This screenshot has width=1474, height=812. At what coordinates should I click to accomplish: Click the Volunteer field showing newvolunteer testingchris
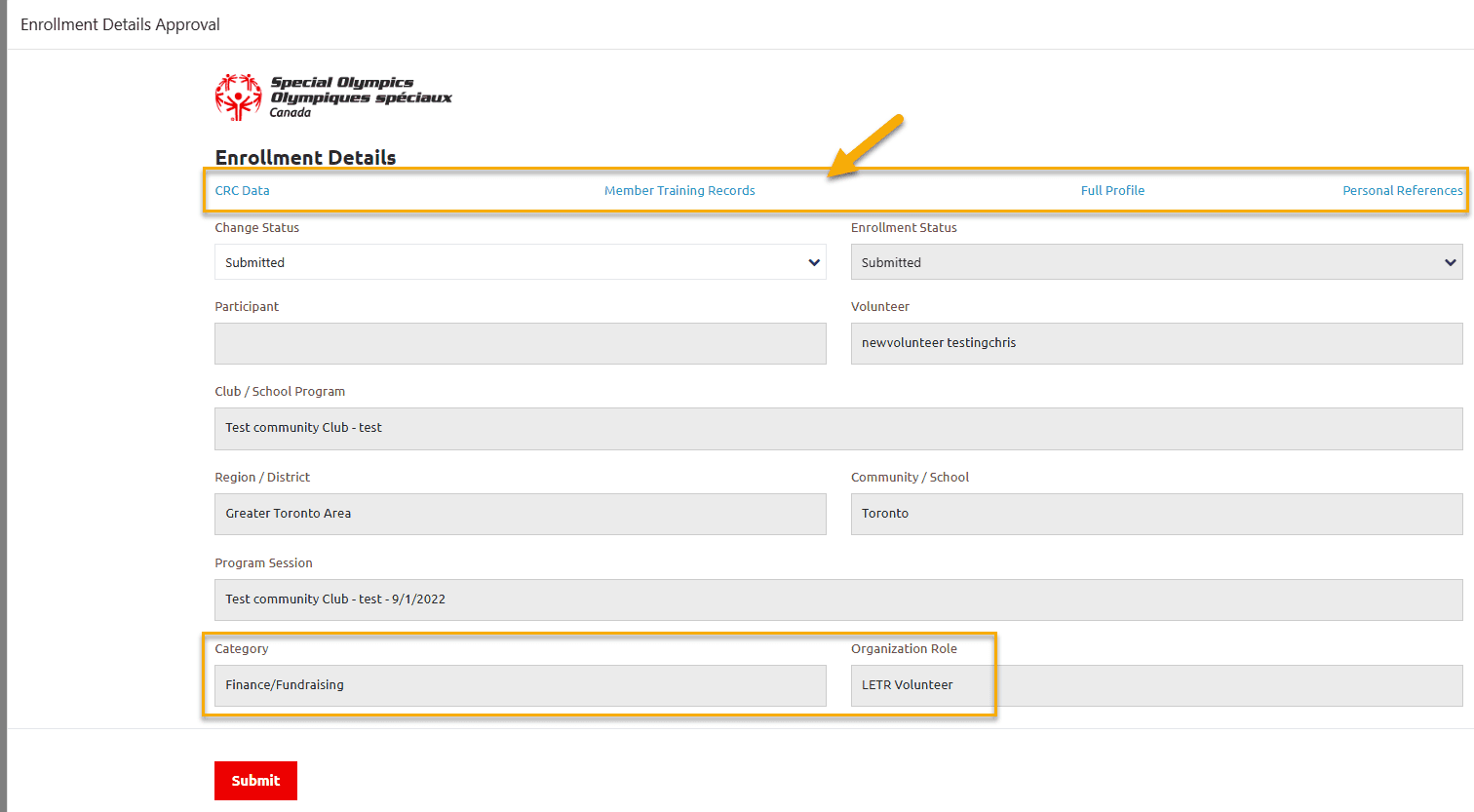(1157, 343)
